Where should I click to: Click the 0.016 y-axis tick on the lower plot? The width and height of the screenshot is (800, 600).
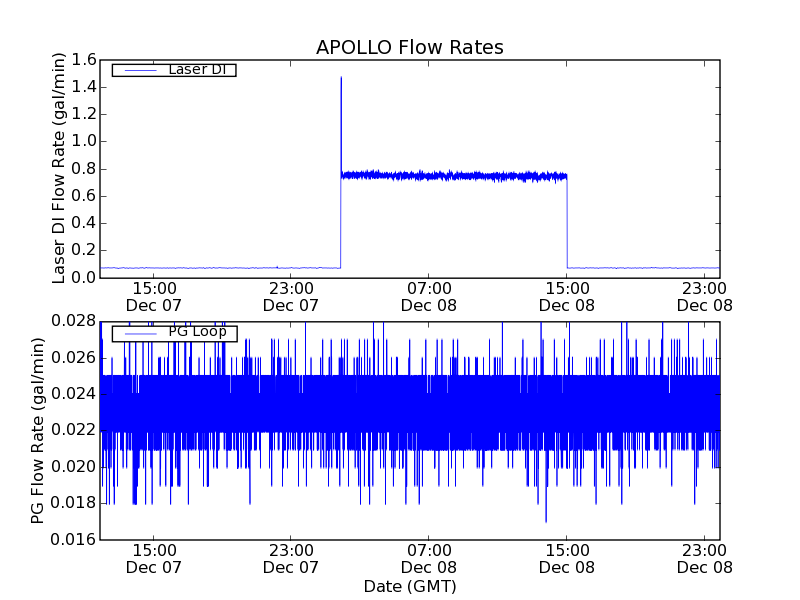[76, 540]
